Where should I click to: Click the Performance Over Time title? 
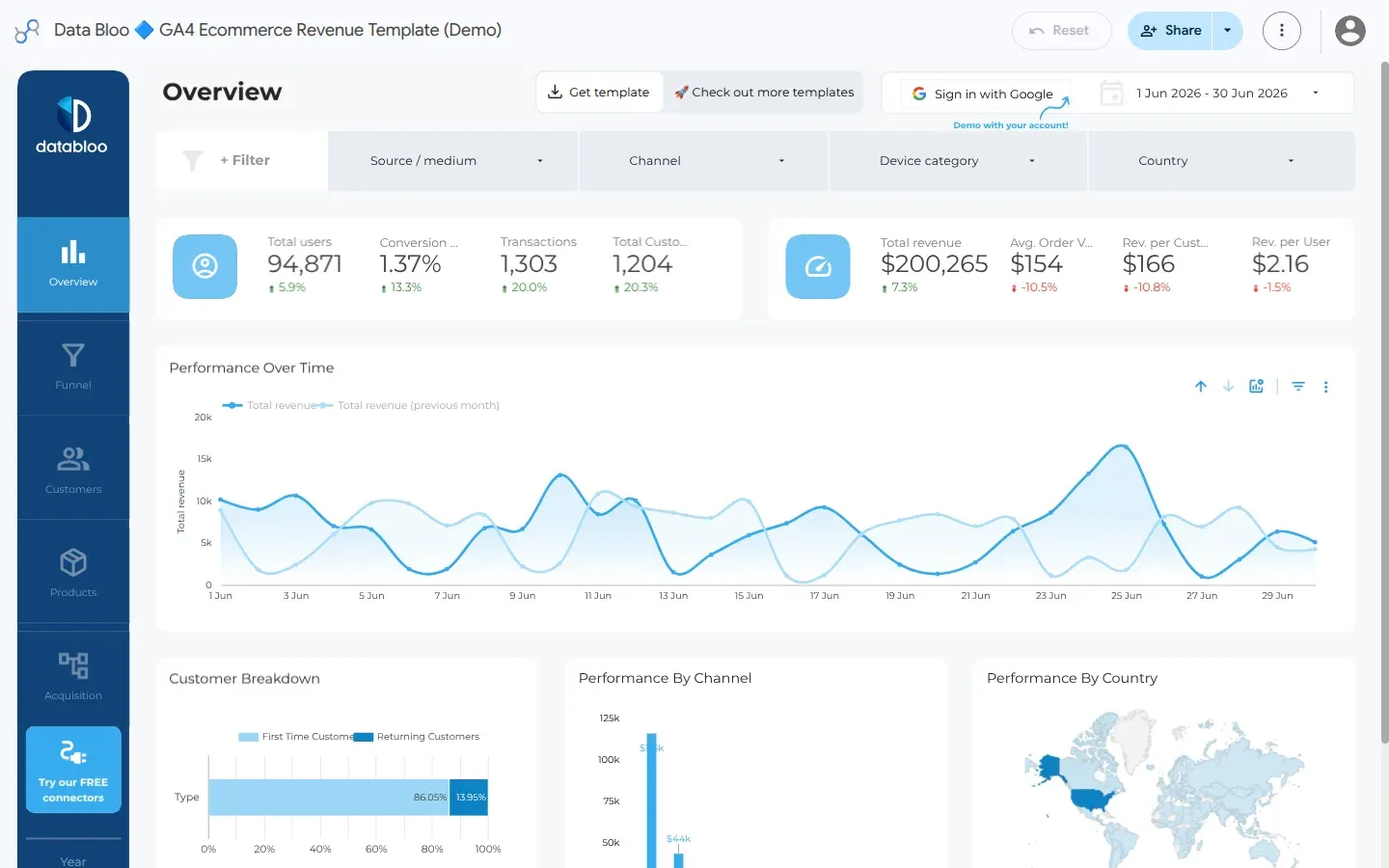click(x=252, y=368)
